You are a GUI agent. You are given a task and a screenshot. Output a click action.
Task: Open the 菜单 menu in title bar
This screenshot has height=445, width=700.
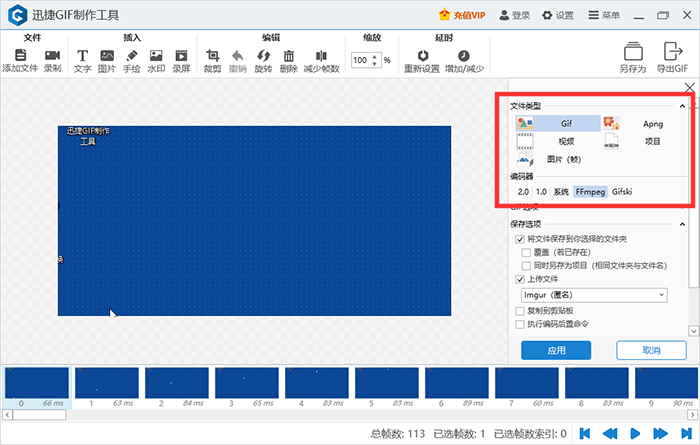pos(603,15)
